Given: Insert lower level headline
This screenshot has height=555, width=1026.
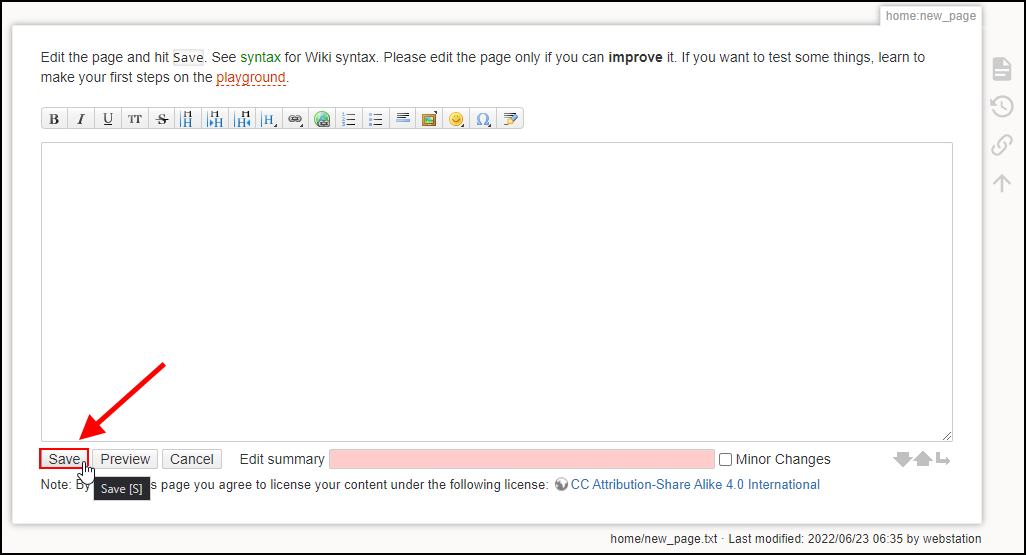Looking at the screenshot, I should pyautogui.click(x=215, y=118).
